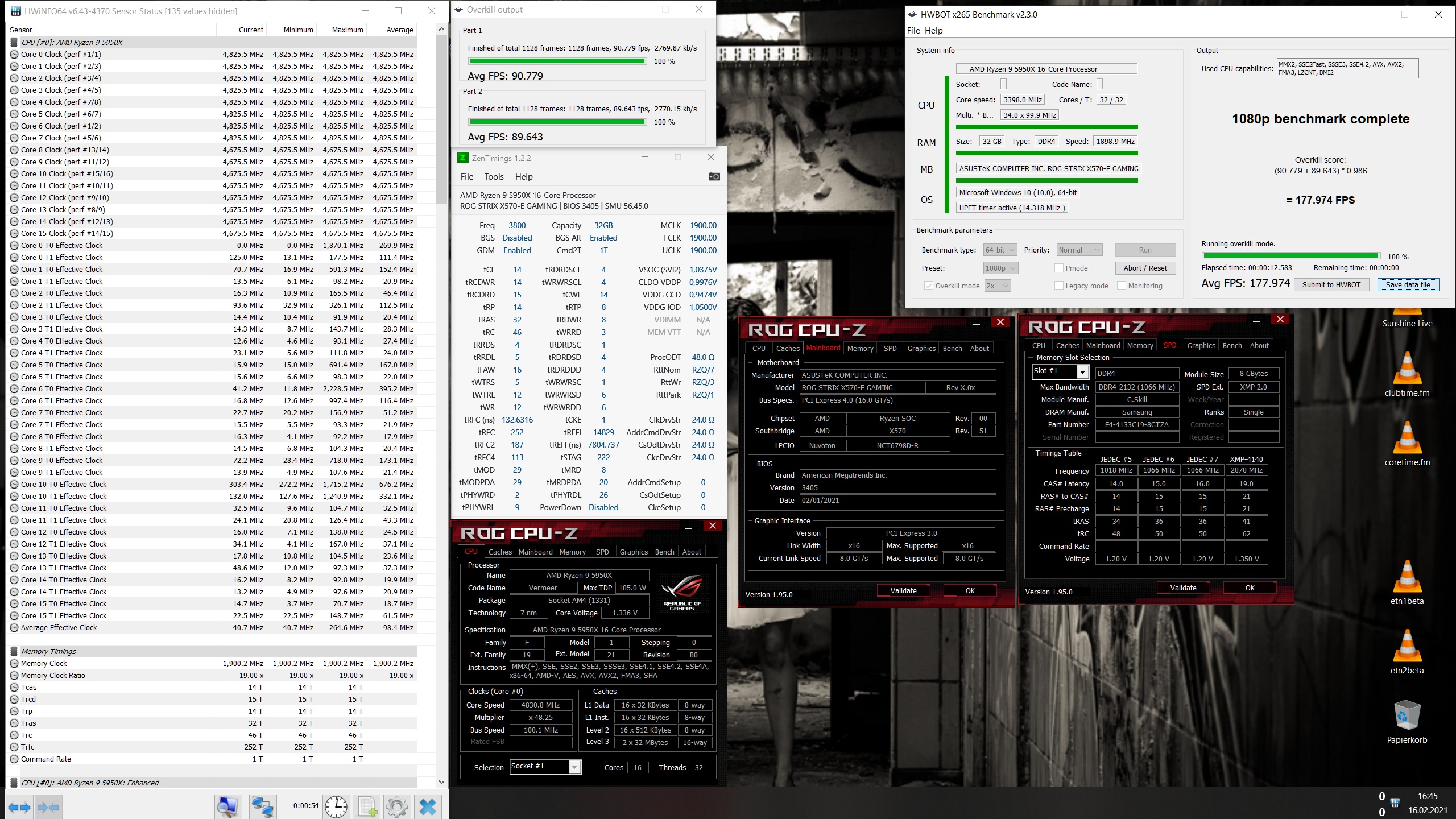Click Submit to HWBOT button
Viewport: 1456px width, 819px height.
1331,285
